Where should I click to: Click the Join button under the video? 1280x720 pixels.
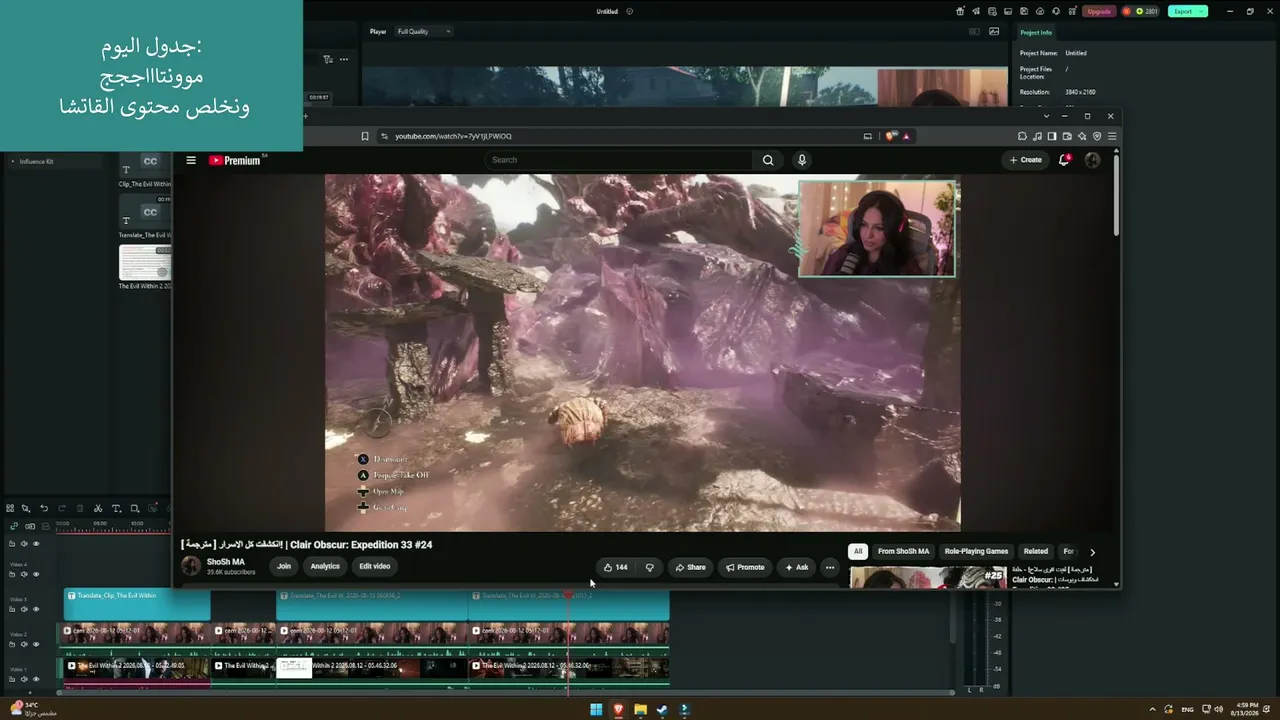284,566
